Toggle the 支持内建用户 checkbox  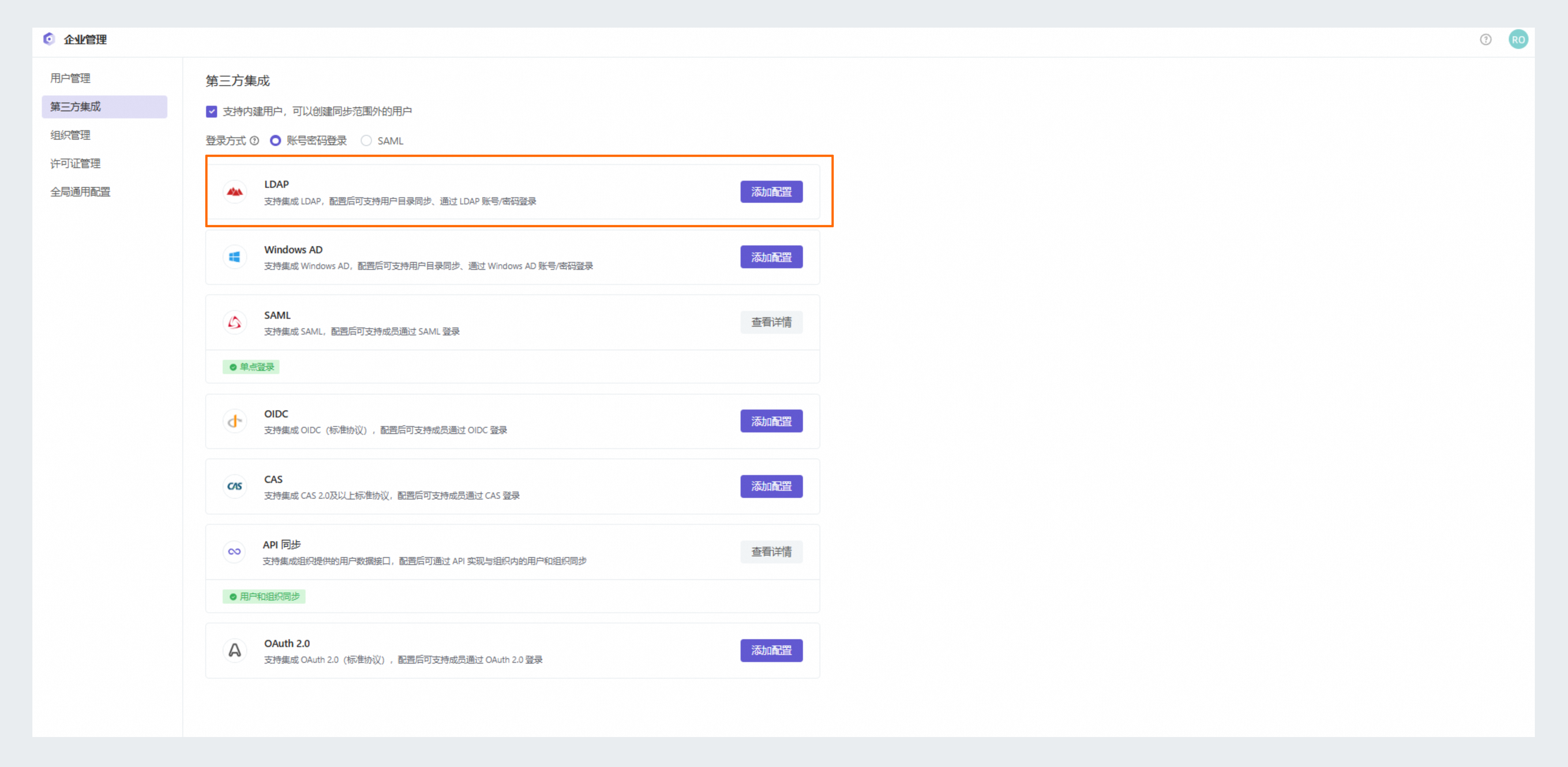(x=211, y=112)
